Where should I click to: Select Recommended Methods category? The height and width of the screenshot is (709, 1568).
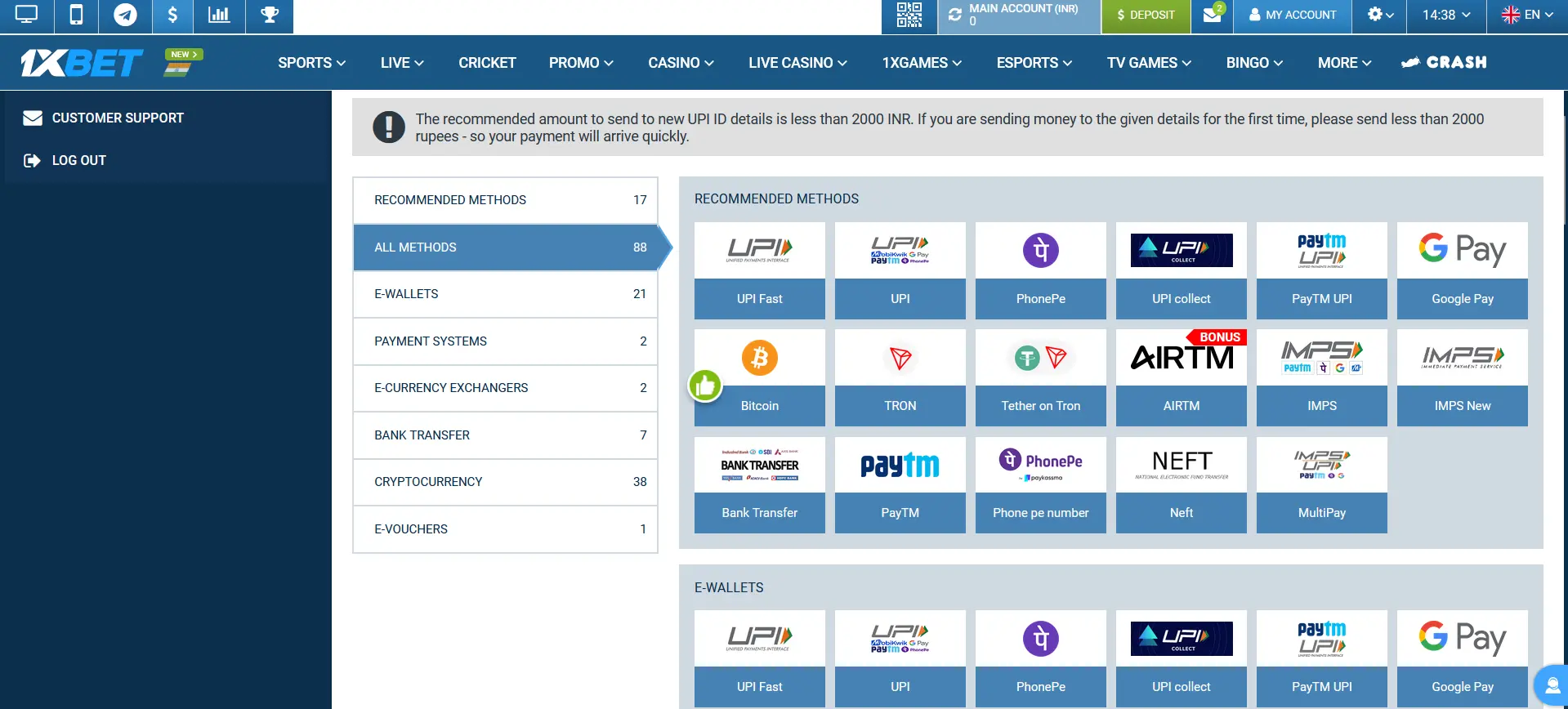coord(505,200)
